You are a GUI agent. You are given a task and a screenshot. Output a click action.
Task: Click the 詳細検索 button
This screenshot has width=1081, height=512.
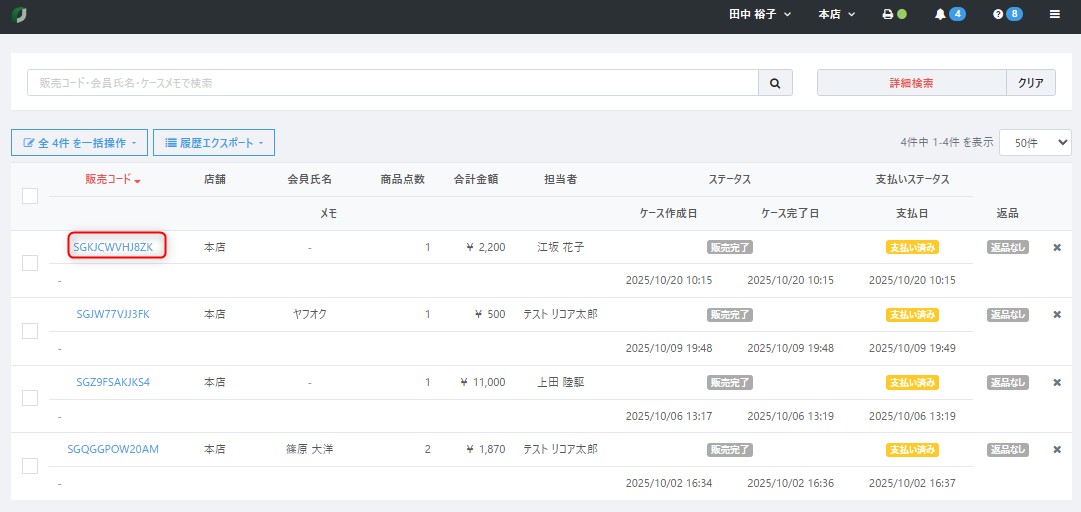tap(911, 83)
